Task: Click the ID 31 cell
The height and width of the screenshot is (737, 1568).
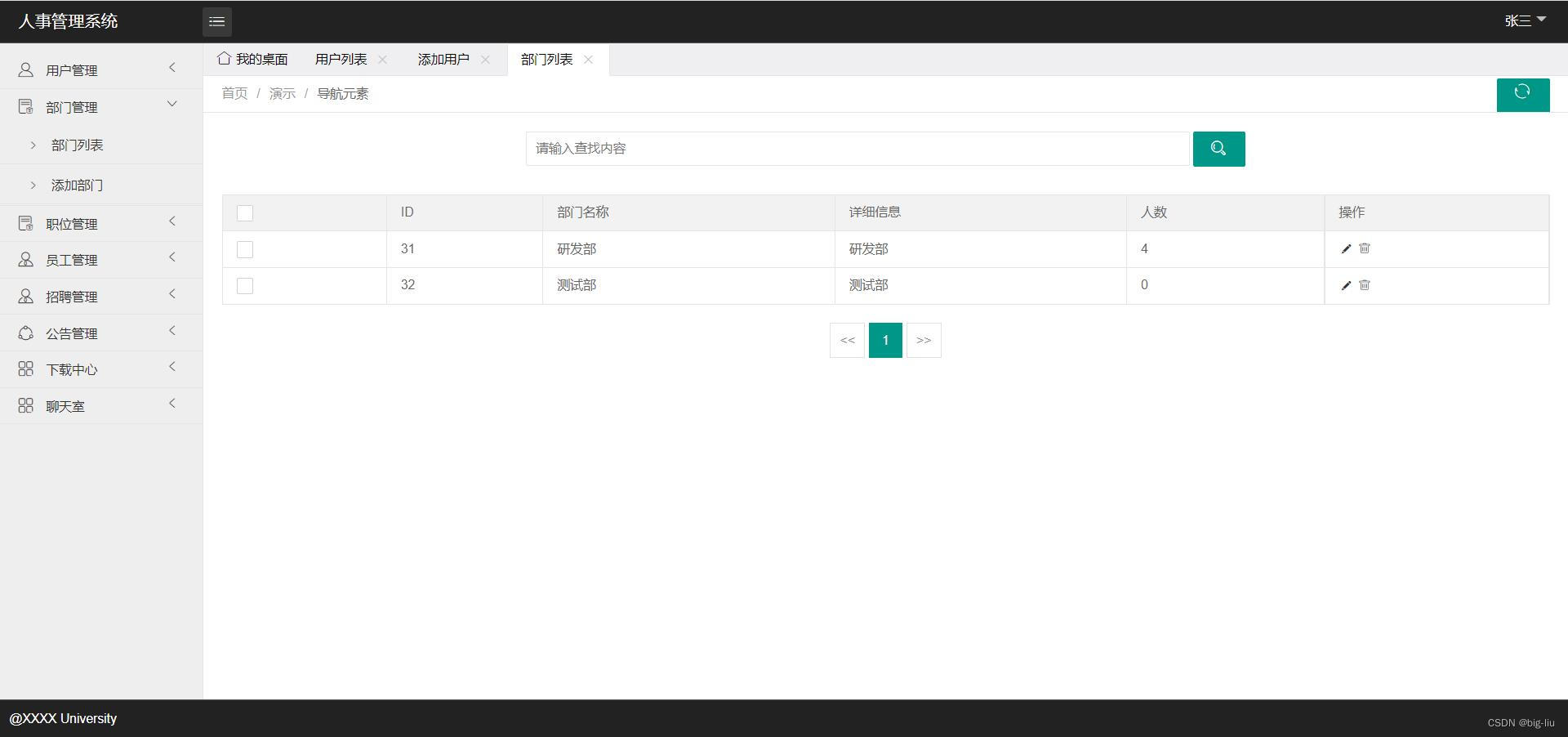Action: [x=465, y=249]
